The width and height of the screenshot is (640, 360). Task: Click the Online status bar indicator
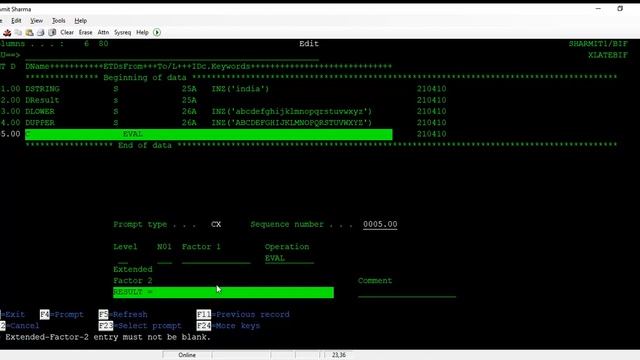coord(187,355)
